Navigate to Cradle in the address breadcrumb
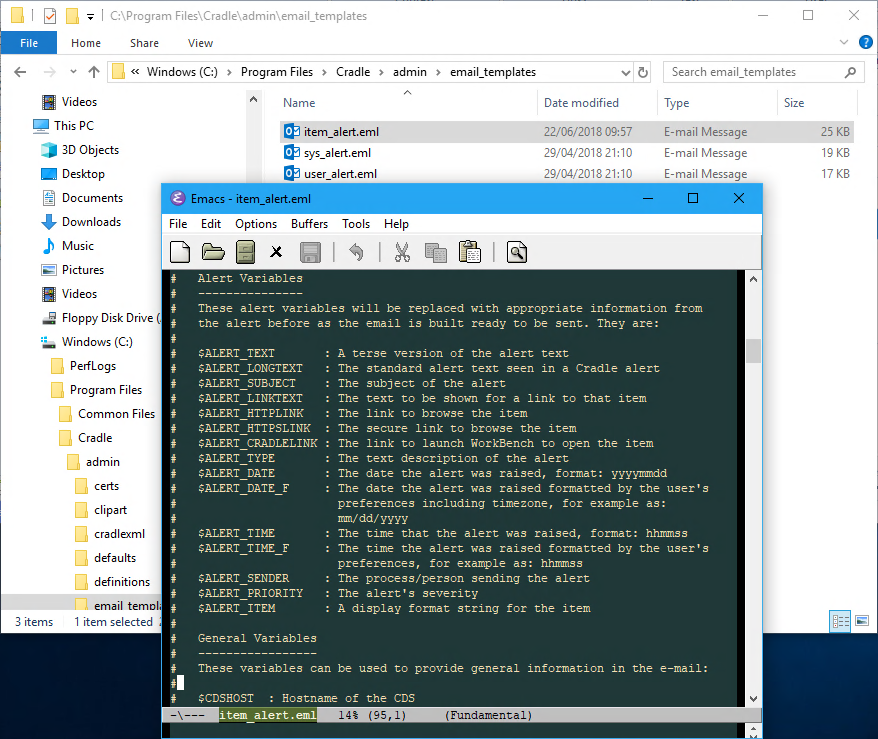 pos(352,72)
